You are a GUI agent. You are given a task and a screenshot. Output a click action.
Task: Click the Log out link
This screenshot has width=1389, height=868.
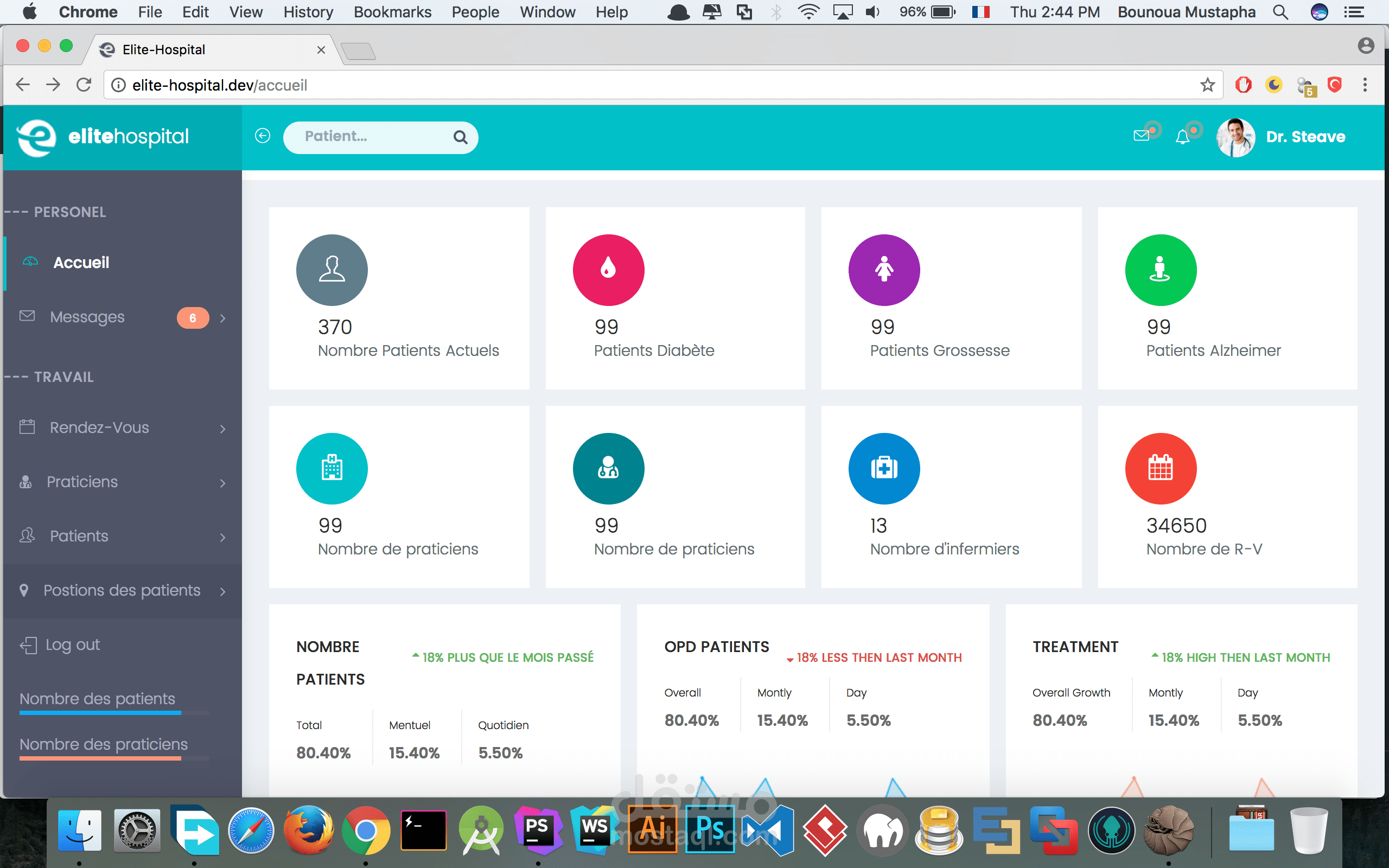[x=72, y=644]
